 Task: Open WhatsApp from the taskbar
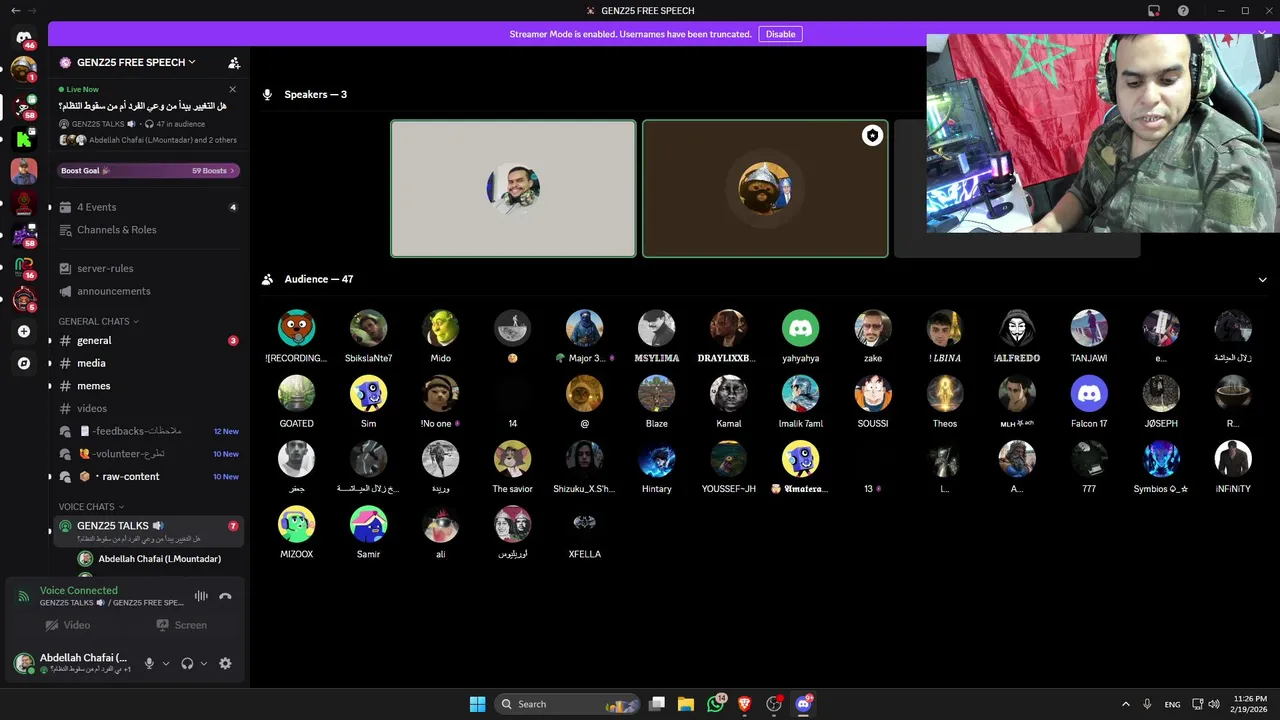point(715,704)
